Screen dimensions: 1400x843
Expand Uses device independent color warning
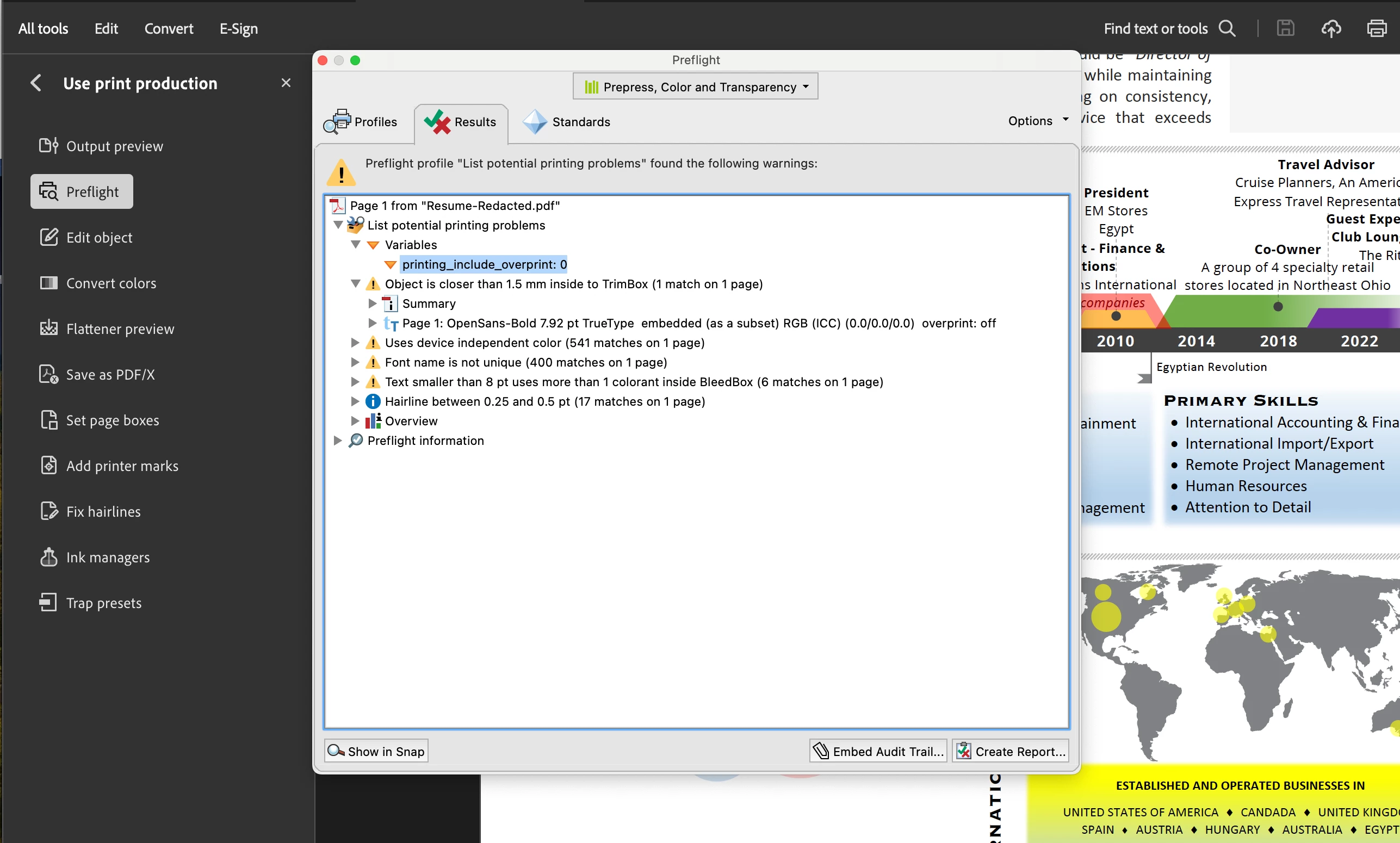[x=355, y=343]
